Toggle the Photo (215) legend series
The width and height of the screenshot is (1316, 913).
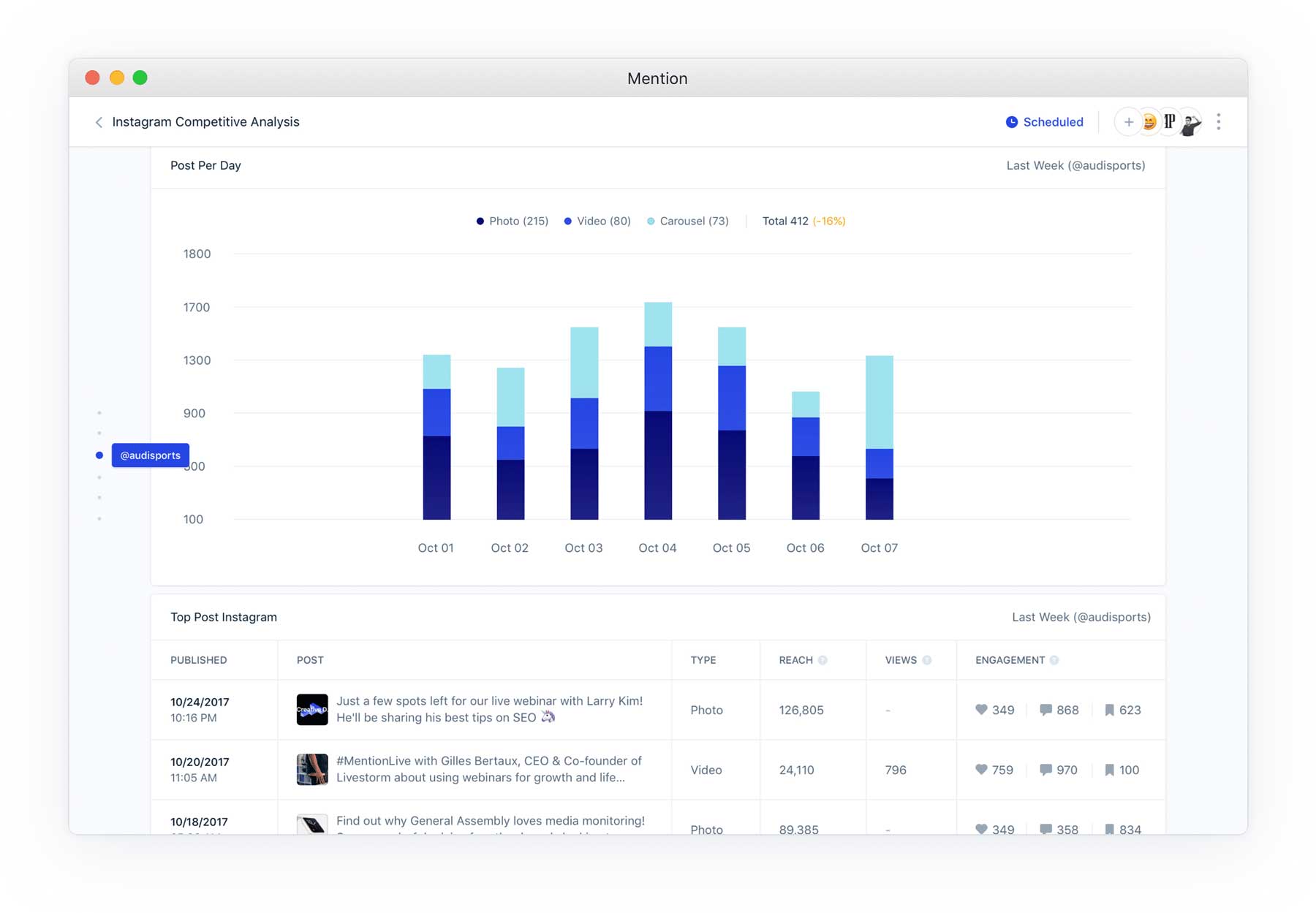coord(512,221)
